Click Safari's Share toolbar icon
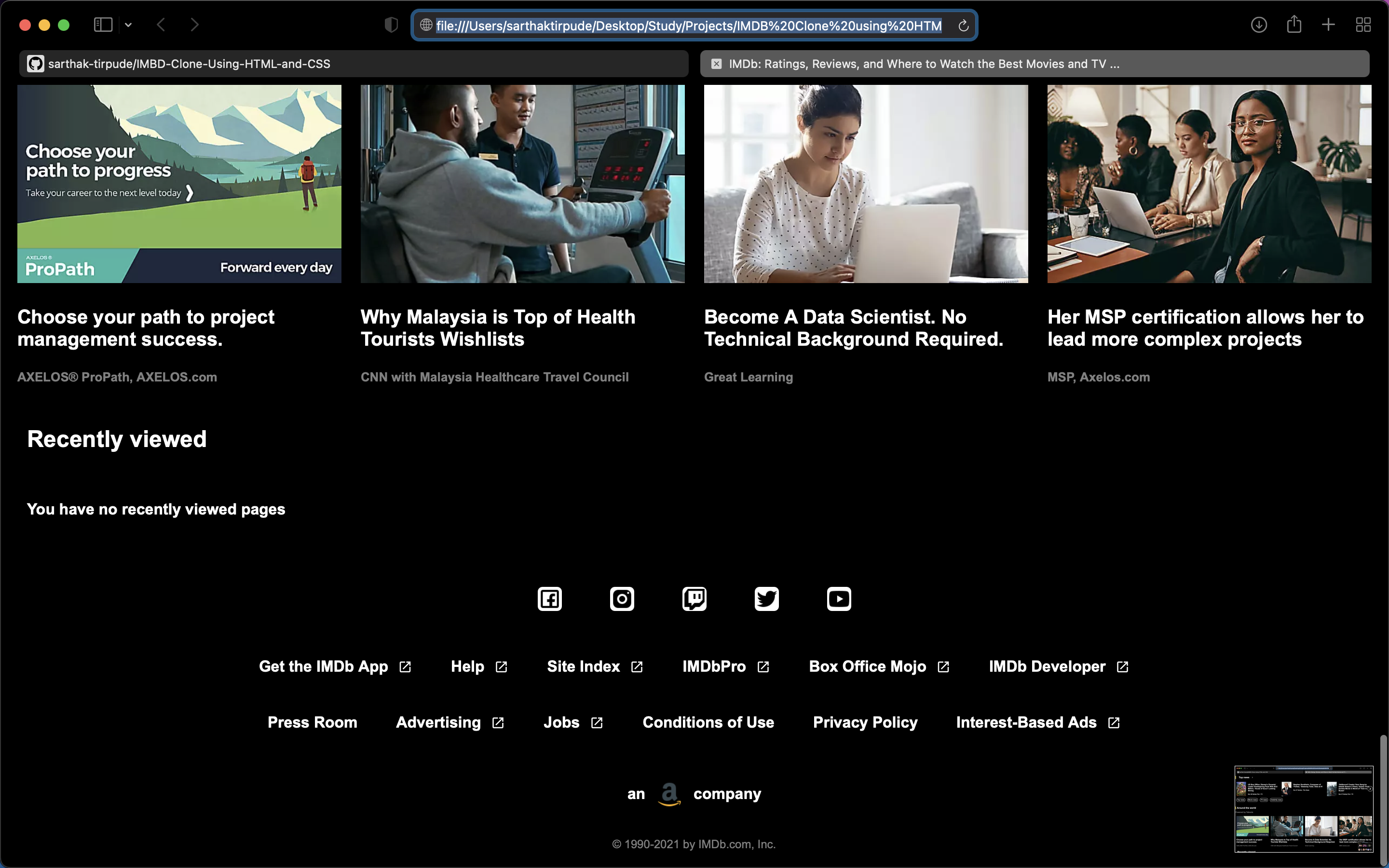1389x868 pixels. 1294,25
